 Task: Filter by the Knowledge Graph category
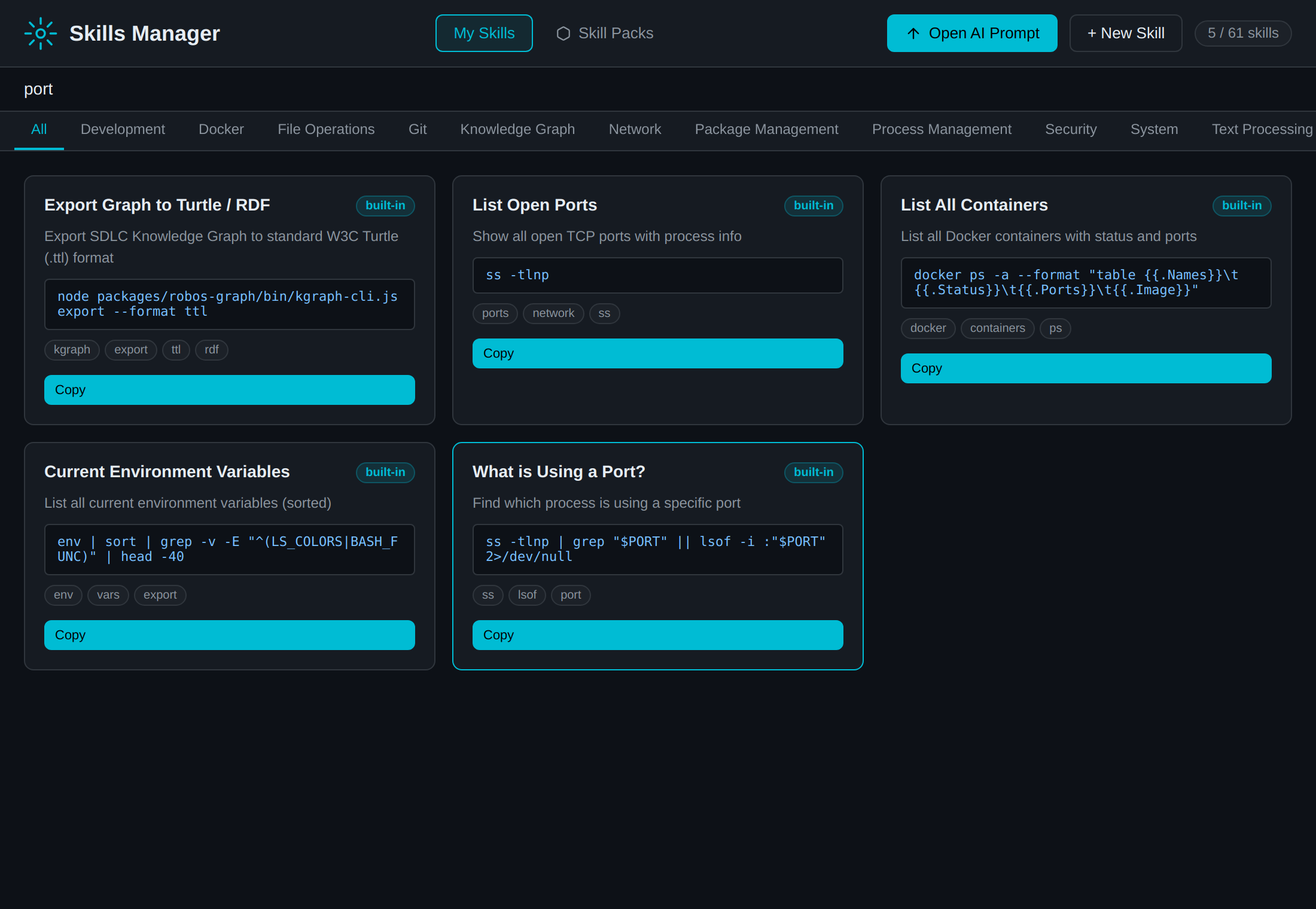pyautogui.click(x=517, y=130)
